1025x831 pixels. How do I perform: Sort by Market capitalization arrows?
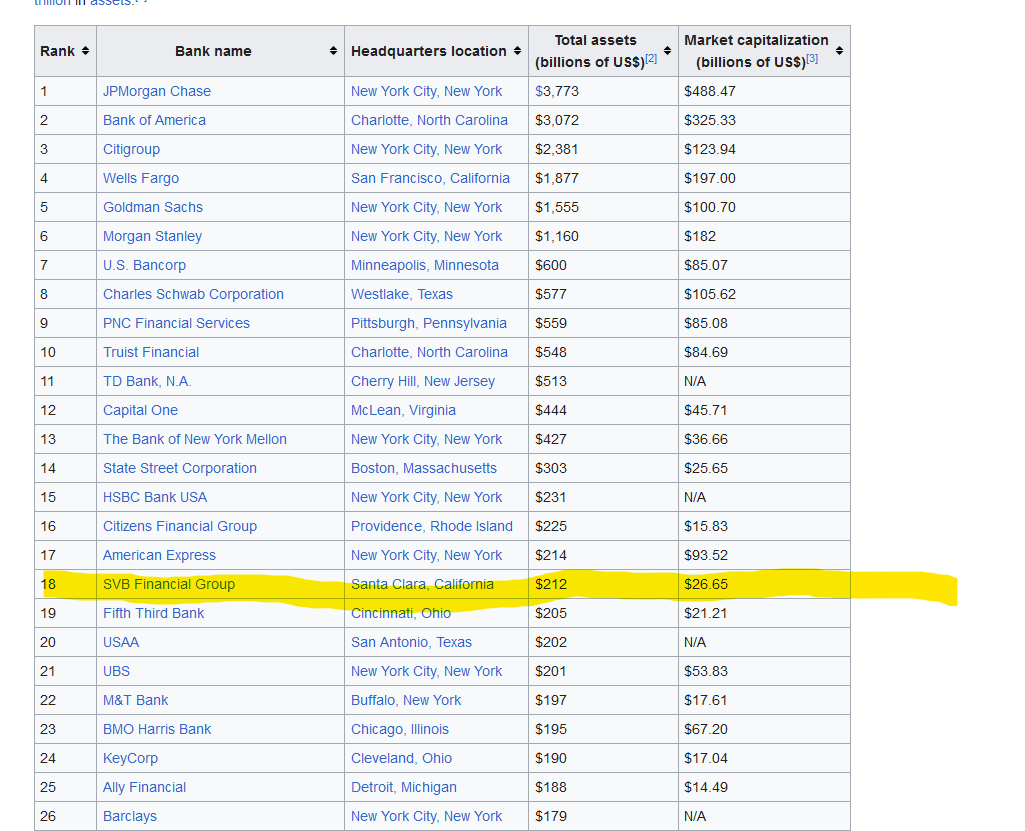coord(839,51)
